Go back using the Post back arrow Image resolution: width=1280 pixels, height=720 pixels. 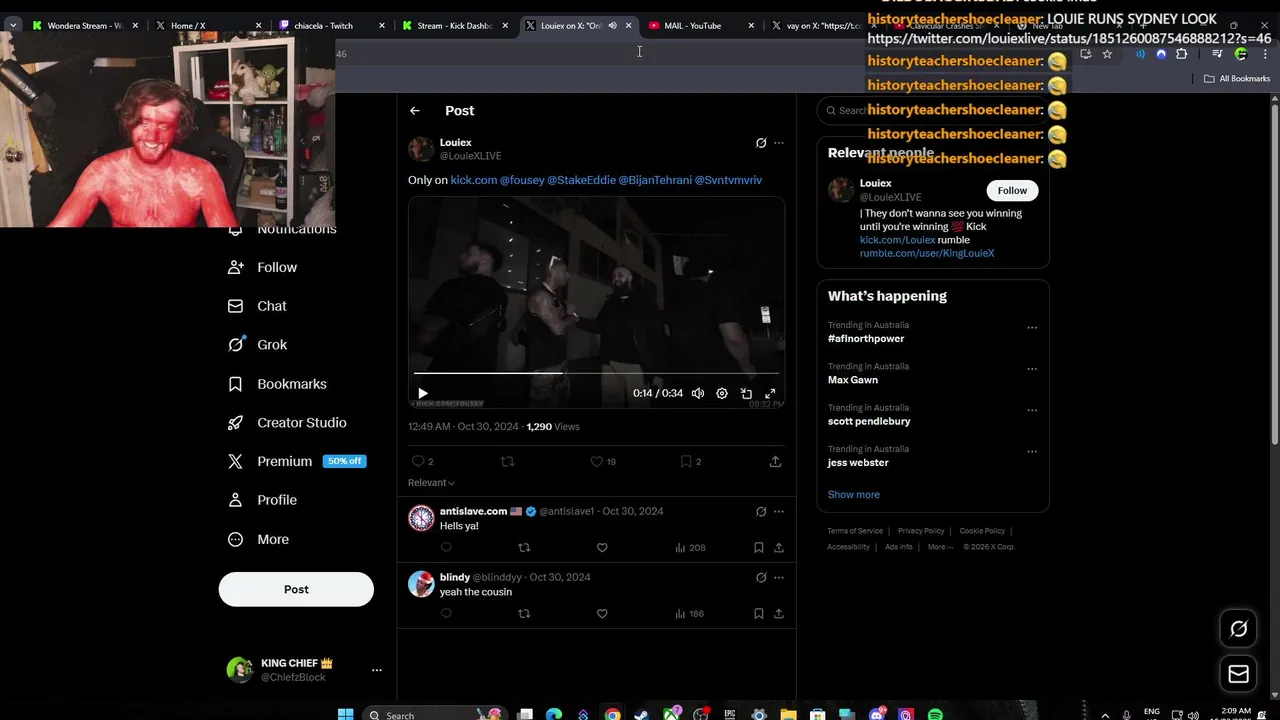(x=415, y=111)
